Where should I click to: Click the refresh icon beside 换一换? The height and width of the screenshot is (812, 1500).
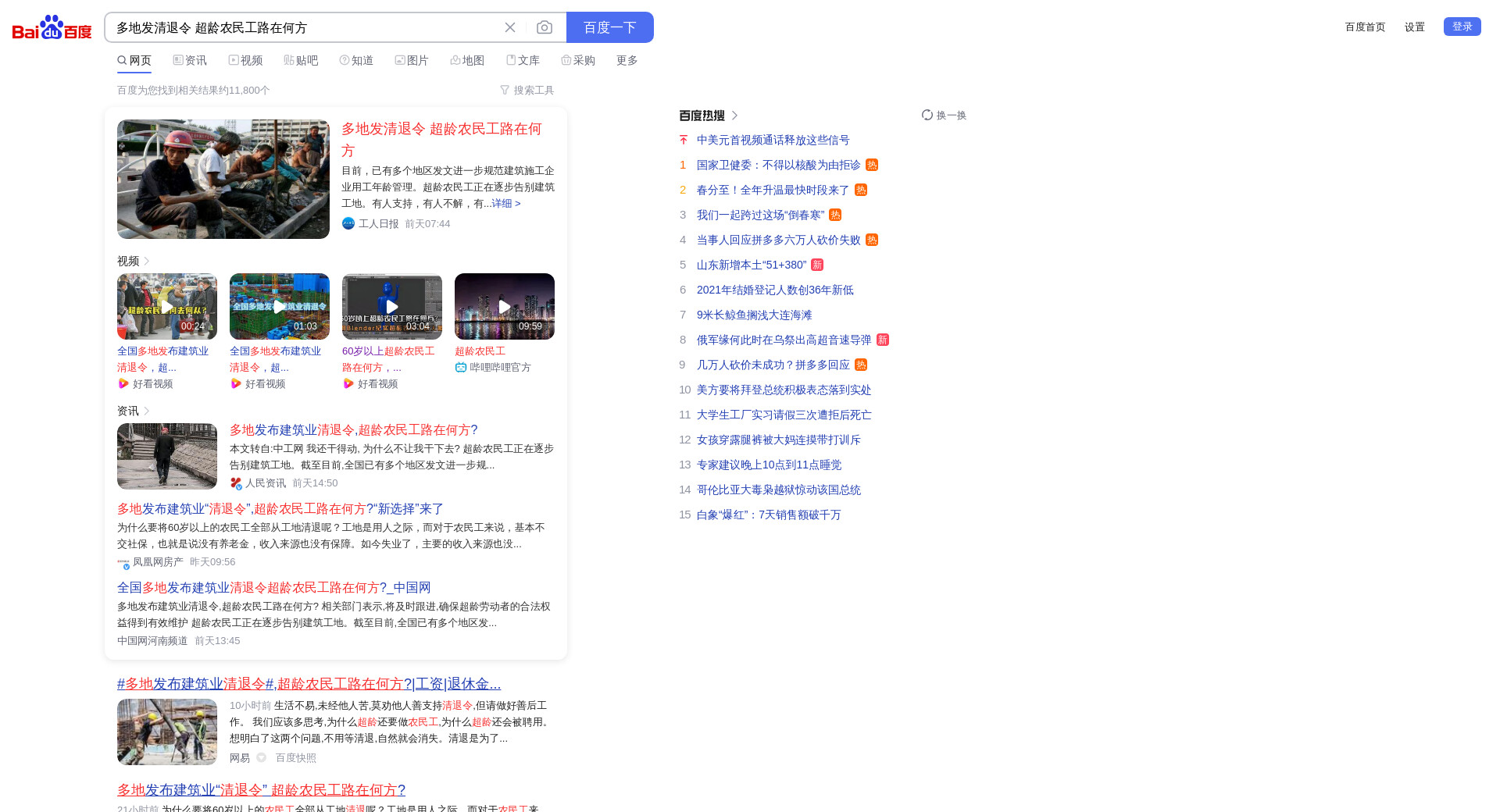pyautogui.click(x=927, y=115)
